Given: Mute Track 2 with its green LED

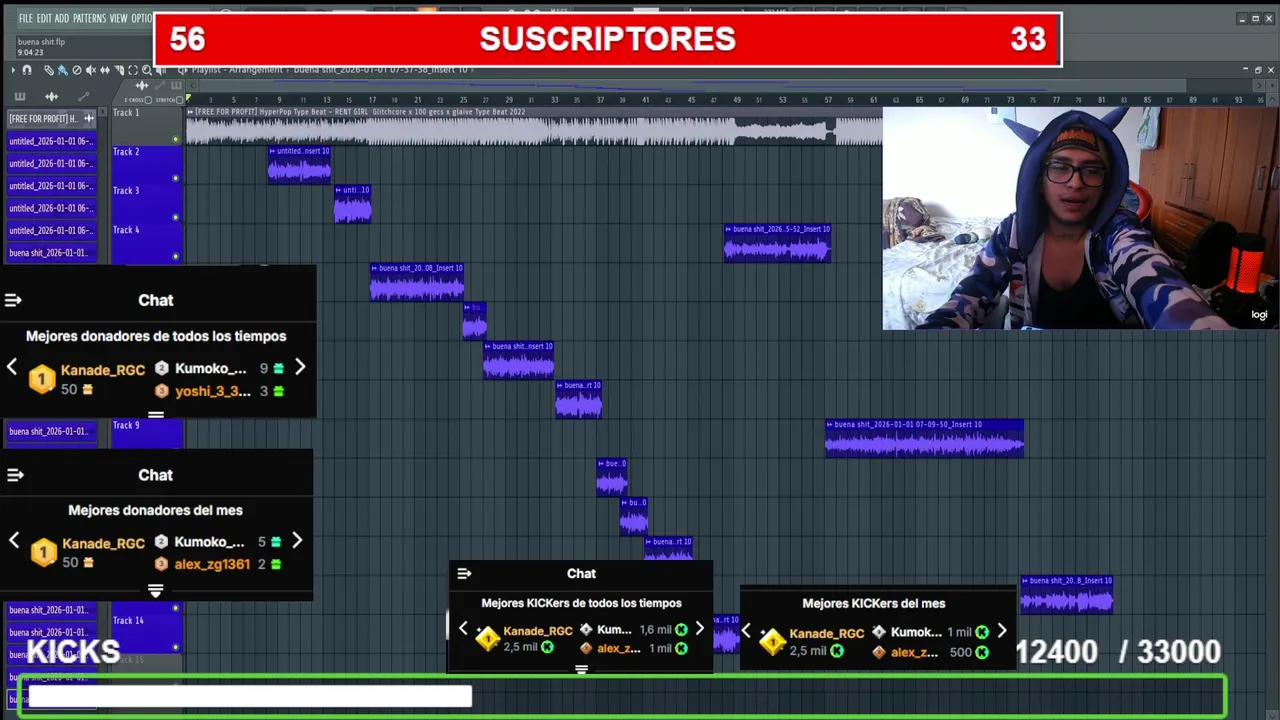Looking at the screenshot, I should 176,178.
